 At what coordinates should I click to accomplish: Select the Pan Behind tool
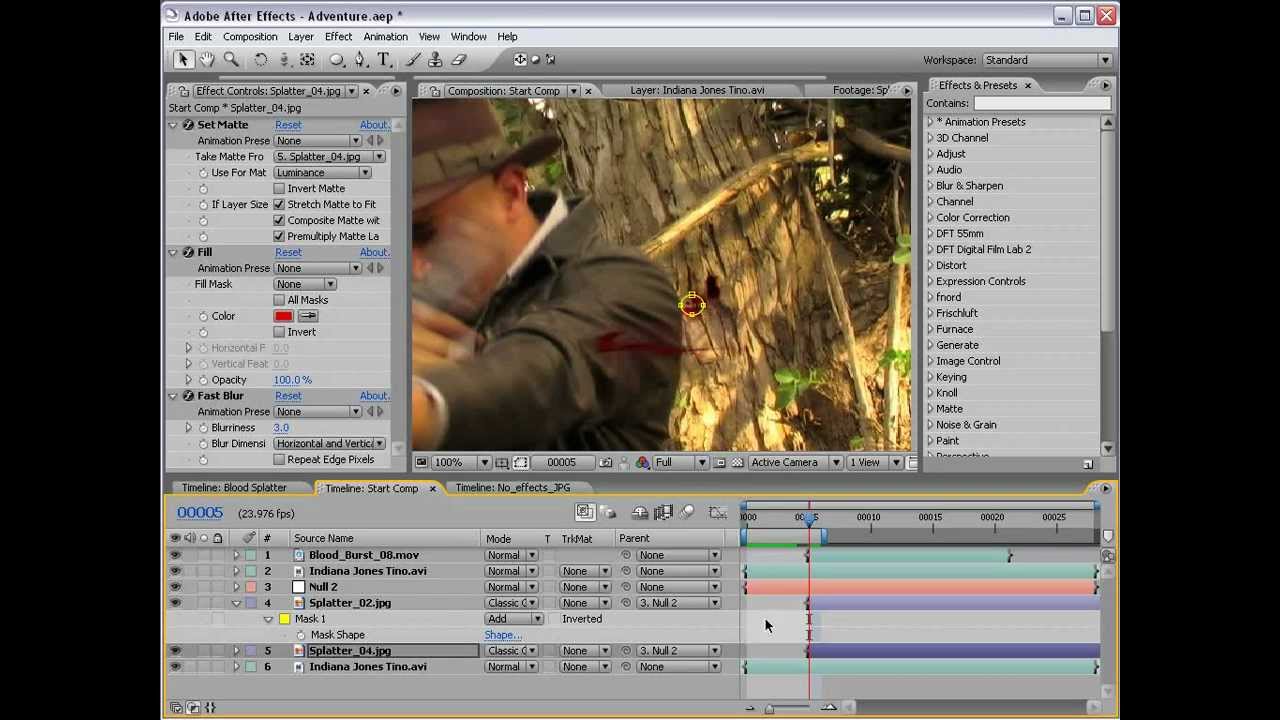[x=308, y=60]
